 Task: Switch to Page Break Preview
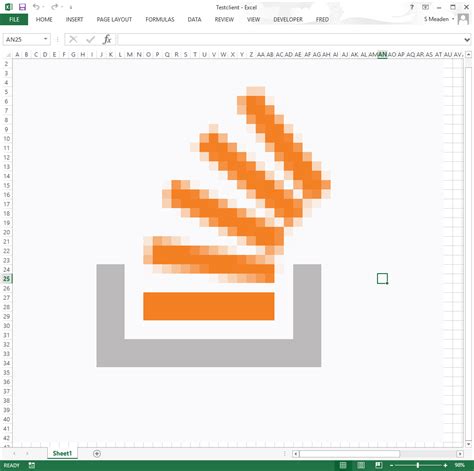coord(378,465)
